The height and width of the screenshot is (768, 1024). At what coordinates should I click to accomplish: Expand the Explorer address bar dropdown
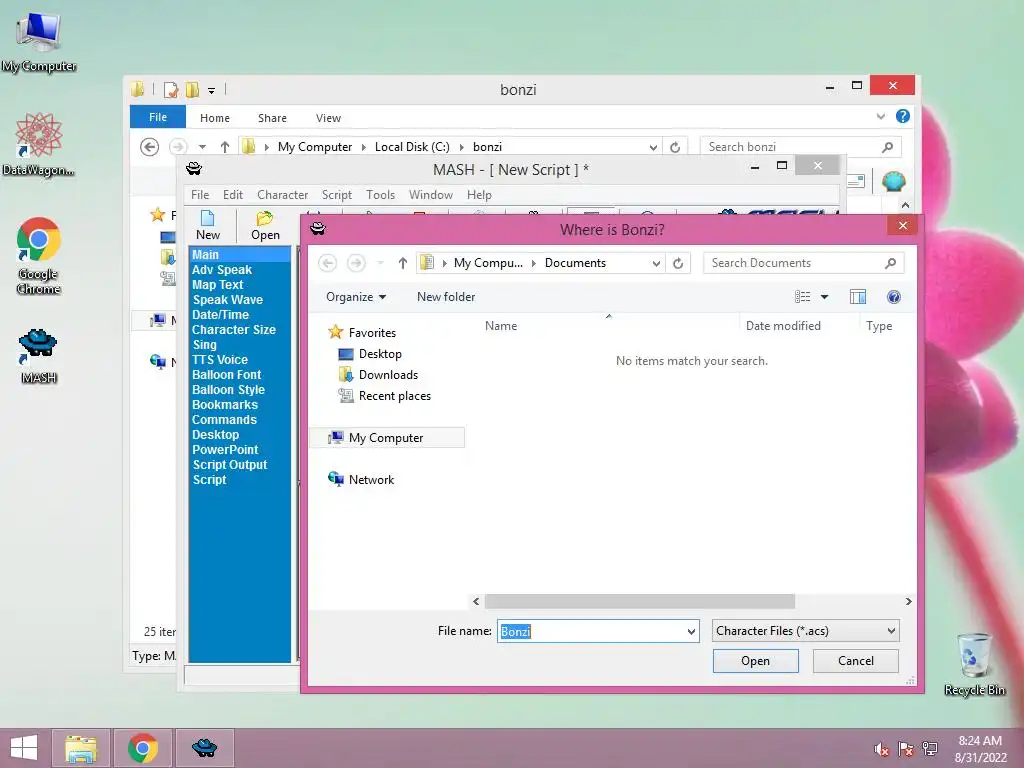click(x=653, y=147)
